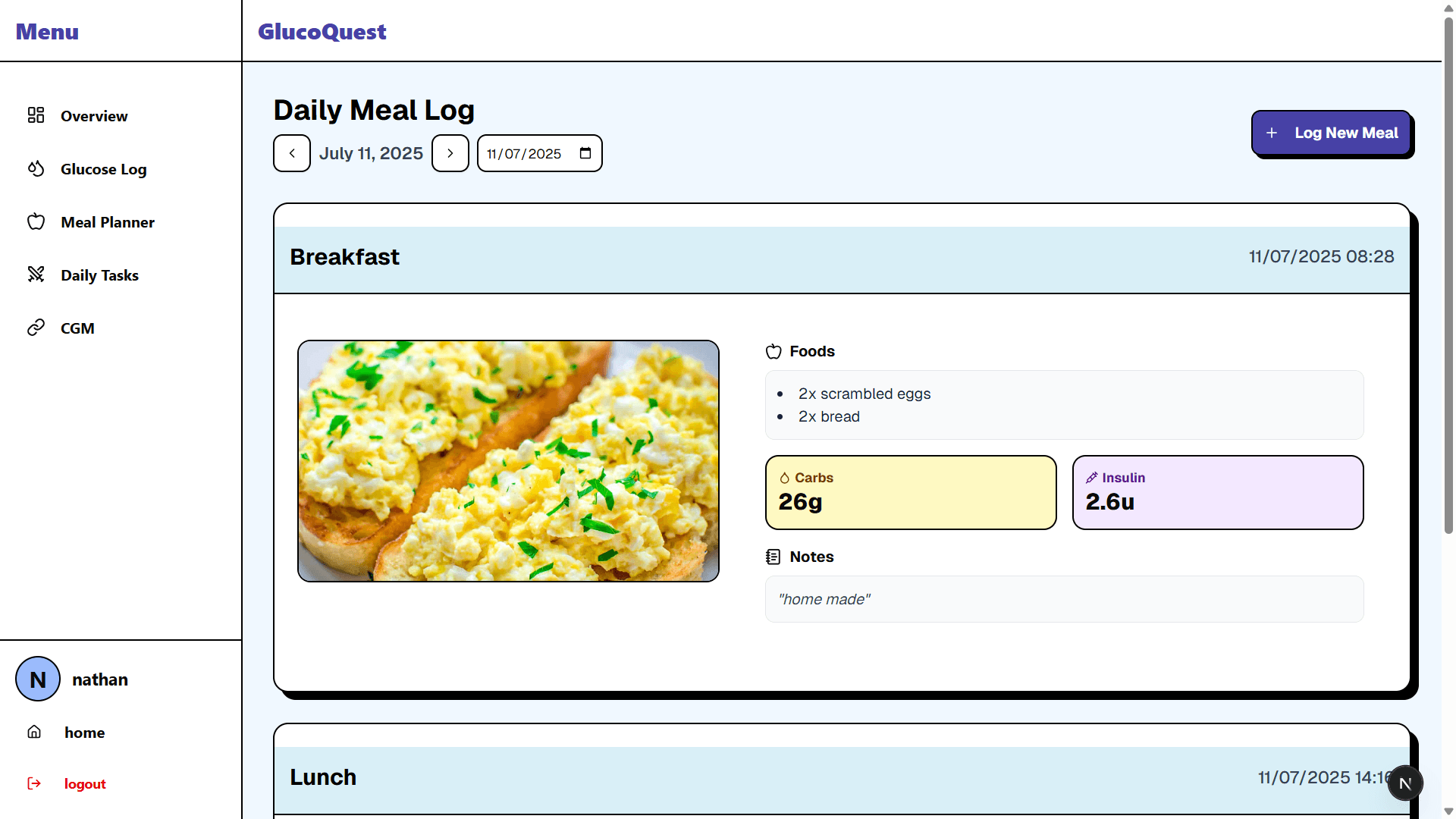Click the scrambled eggs breakfast photo
The width and height of the screenshot is (1456, 819).
pyautogui.click(x=508, y=460)
